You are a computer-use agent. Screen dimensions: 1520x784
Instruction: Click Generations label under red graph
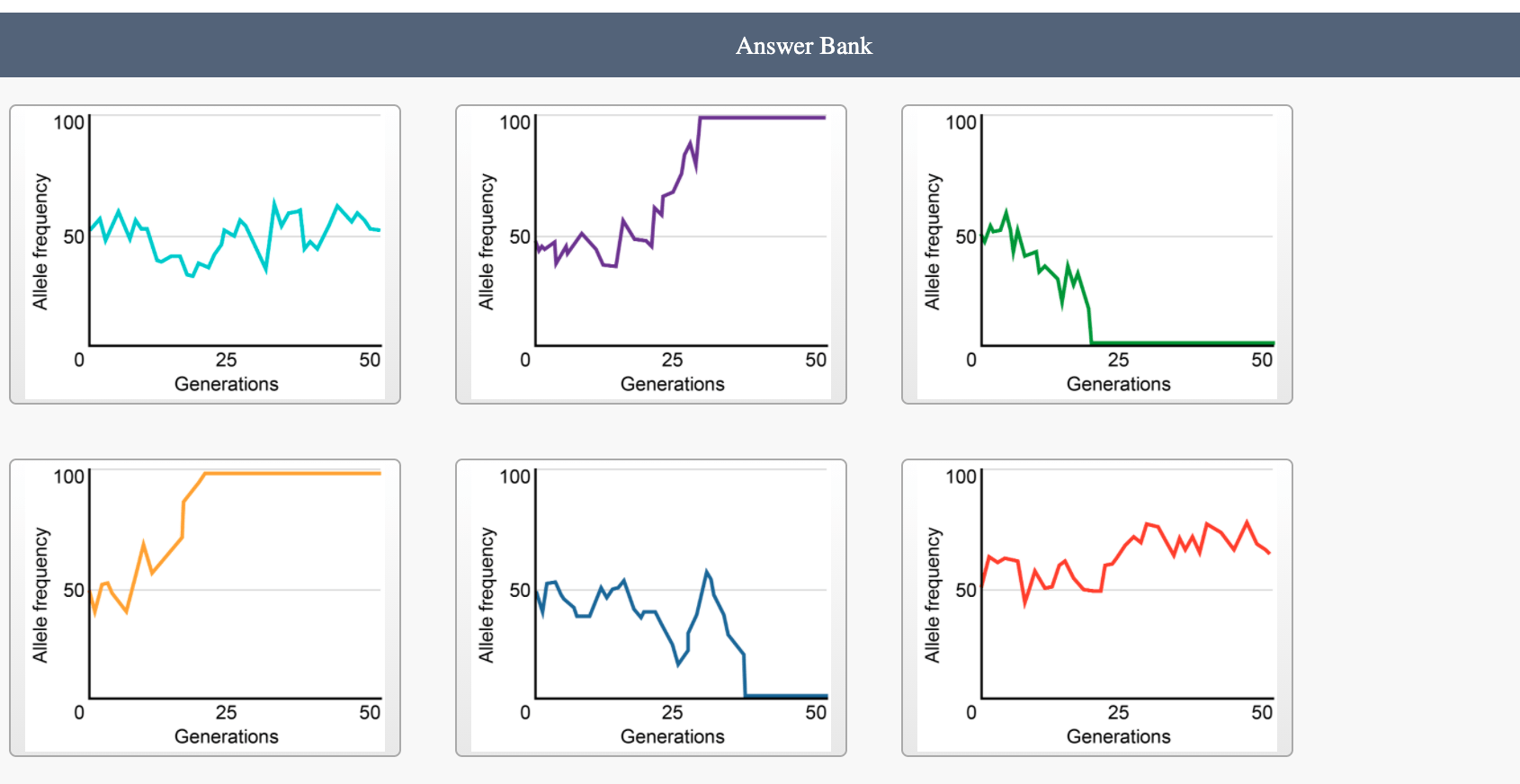(x=1119, y=736)
